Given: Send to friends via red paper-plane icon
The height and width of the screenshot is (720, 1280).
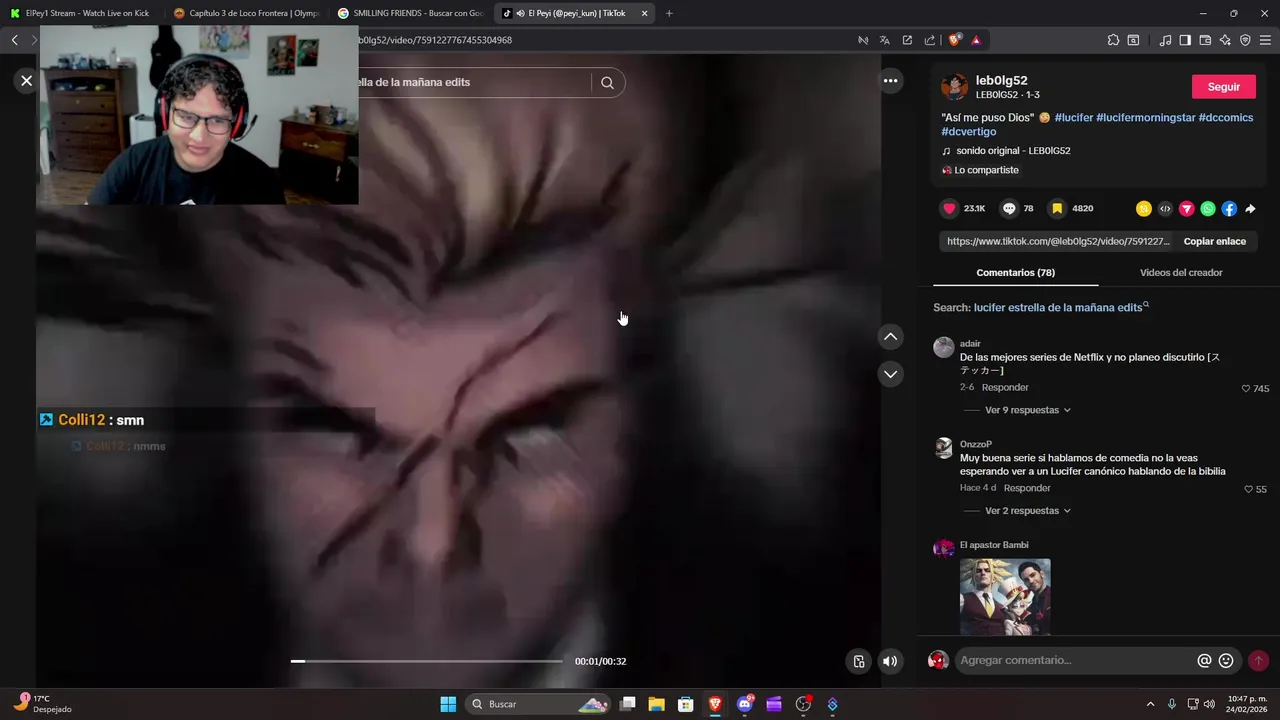Looking at the screenshot, I should (1187, 209).
